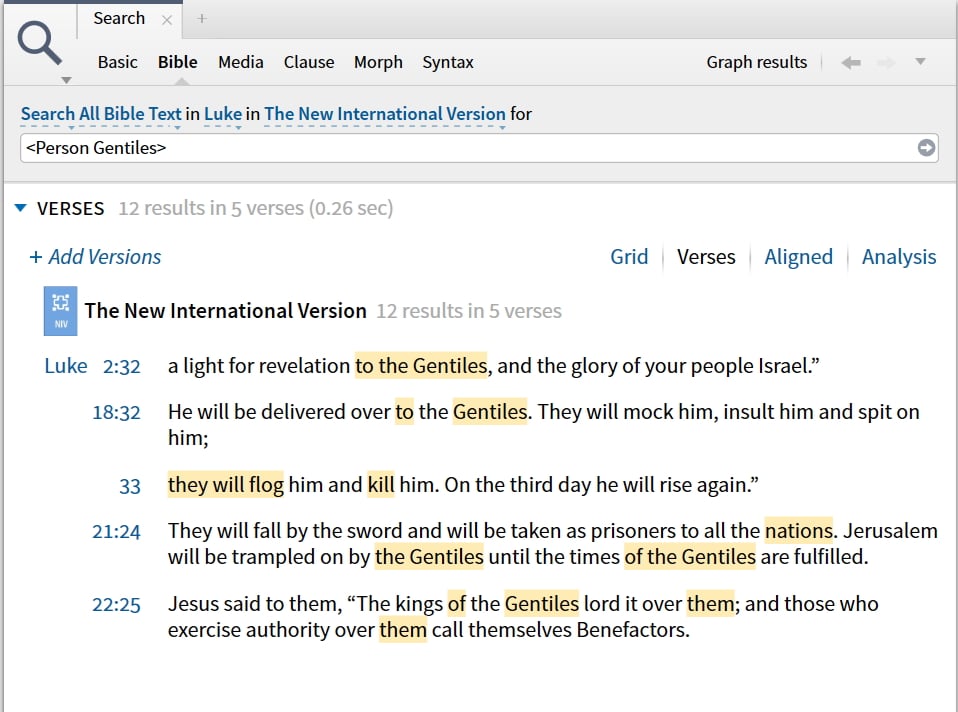Close the Search tab
This screenshot has height=712, width=958.
point(166,20)
